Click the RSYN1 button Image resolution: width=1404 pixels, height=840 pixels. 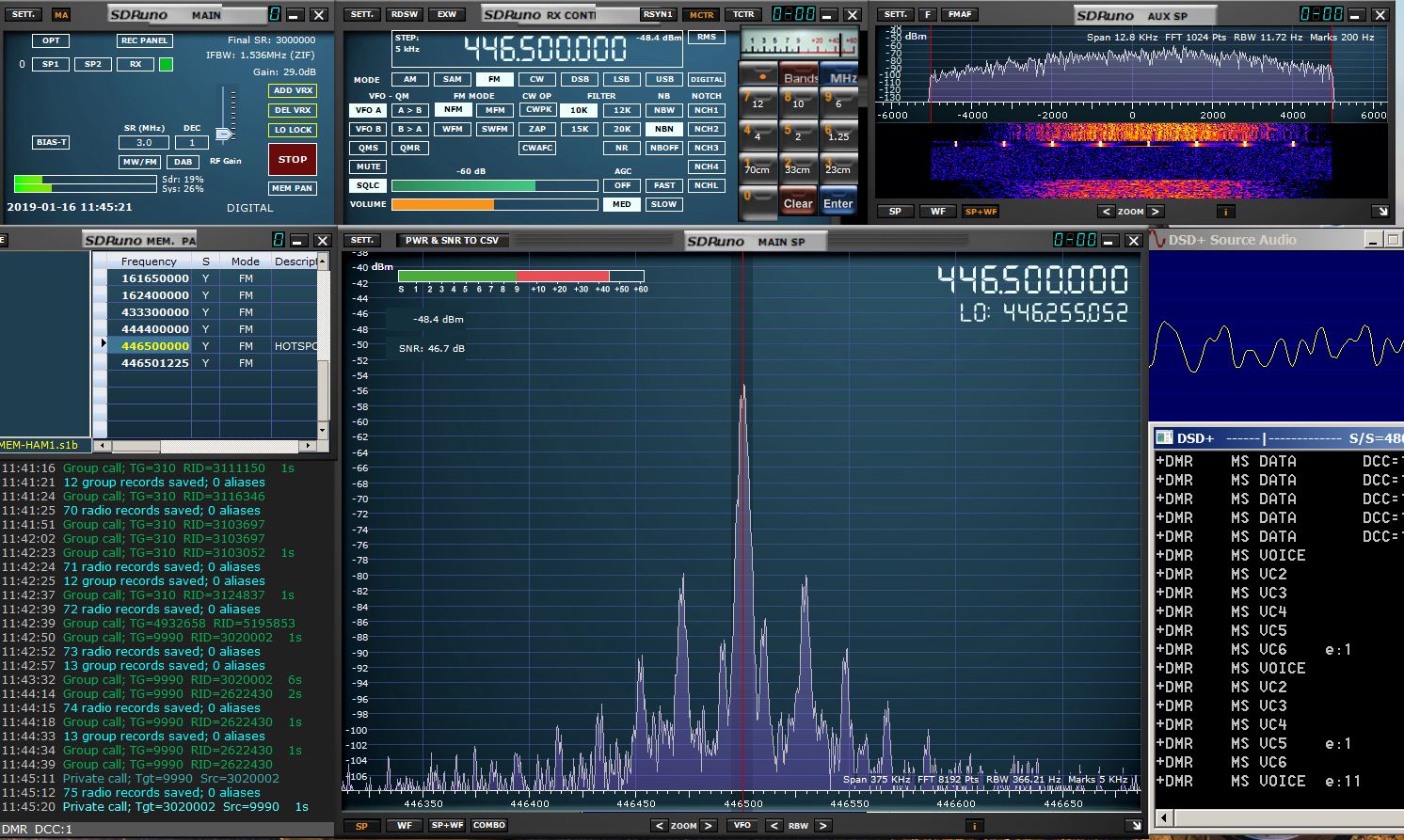[x=658, y=14]
